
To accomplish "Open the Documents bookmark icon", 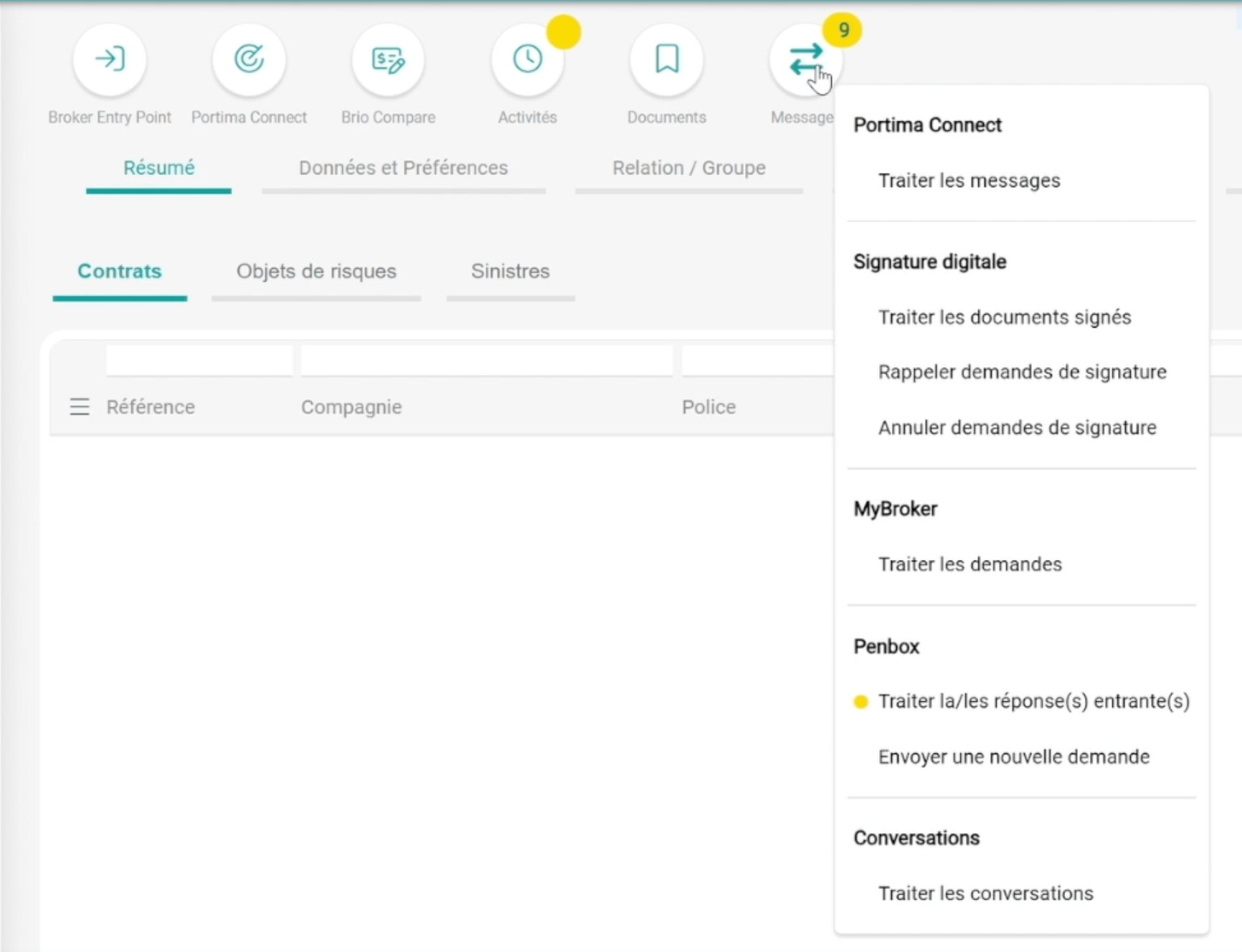I will (667, 59).
